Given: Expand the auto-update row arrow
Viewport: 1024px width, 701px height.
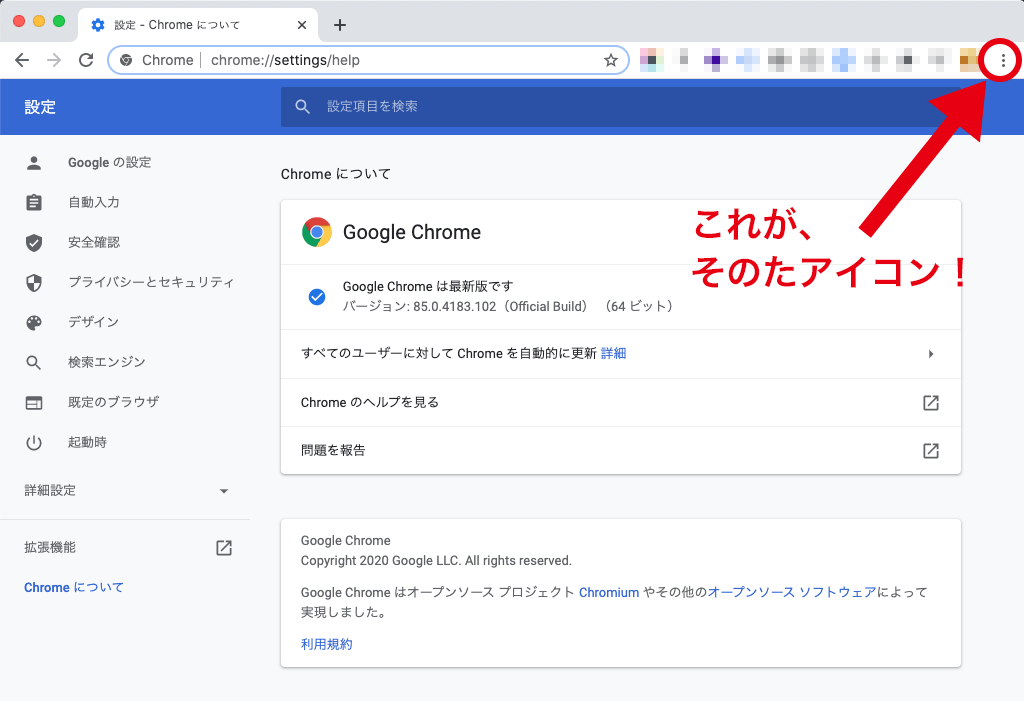Looking at the screenshot, I should point(931,354).
